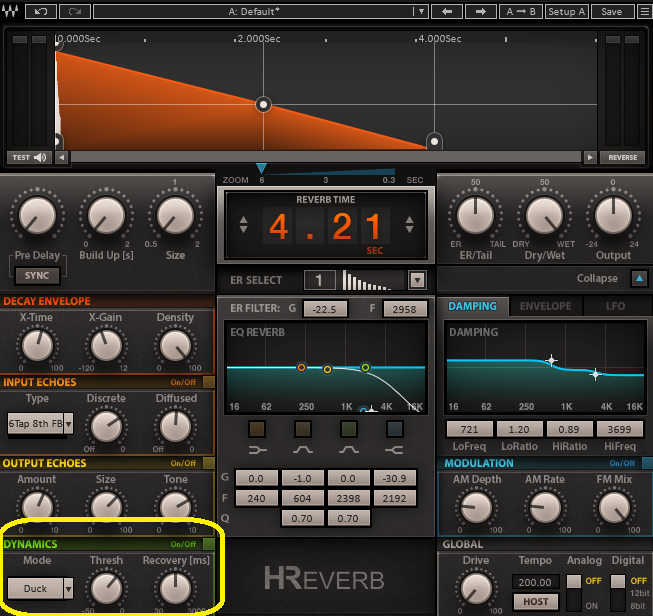Toggle Input Echoes On/Off

(x=208, y=382)
